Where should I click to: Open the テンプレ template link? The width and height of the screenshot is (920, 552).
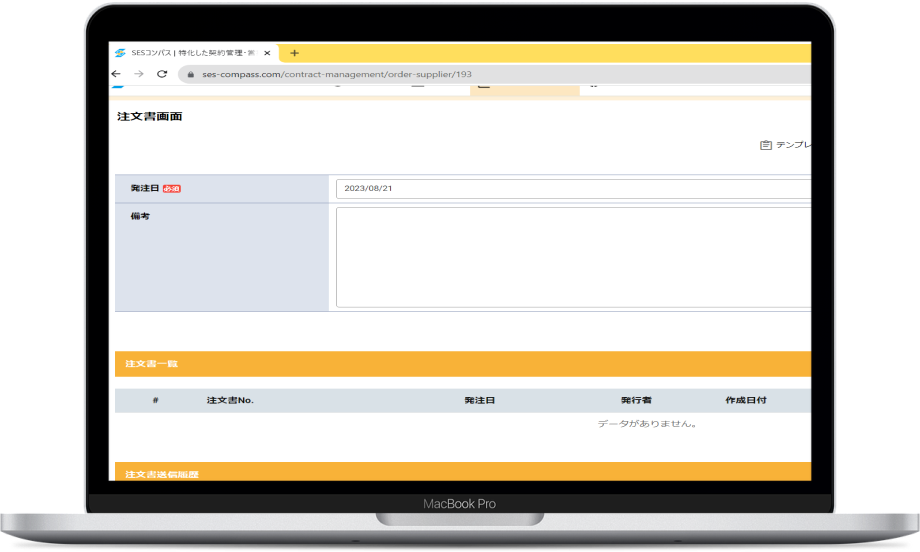(793, 145)
